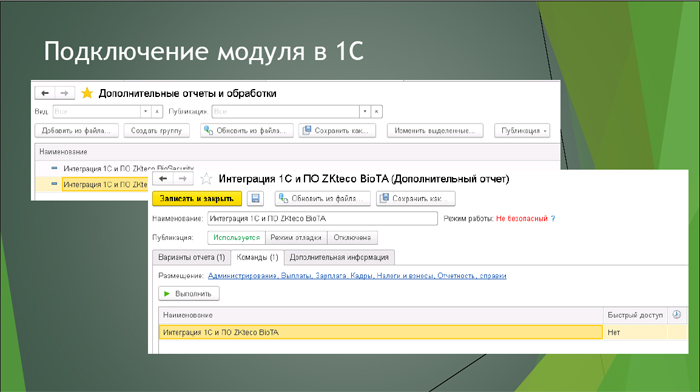The width and height of the screenshot is (700, 392).
Task: Go back in the Дополнительные отчеты и обработки window
Action: pyautogui.click(x=45, y=93)
